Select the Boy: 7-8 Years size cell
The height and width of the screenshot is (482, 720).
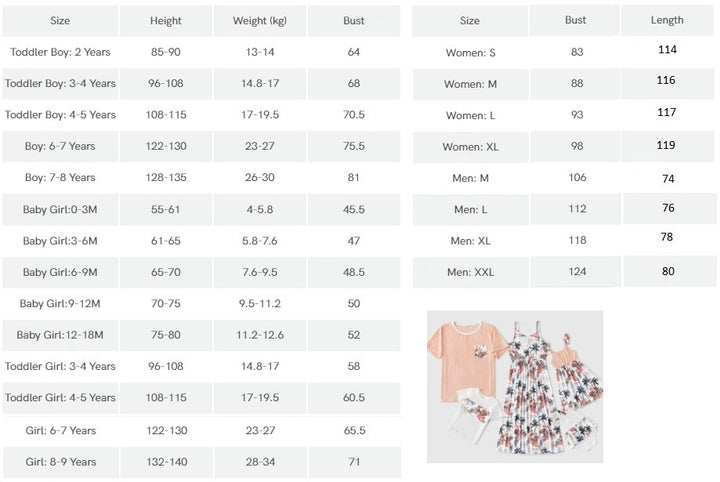click(x=60, y=178)
